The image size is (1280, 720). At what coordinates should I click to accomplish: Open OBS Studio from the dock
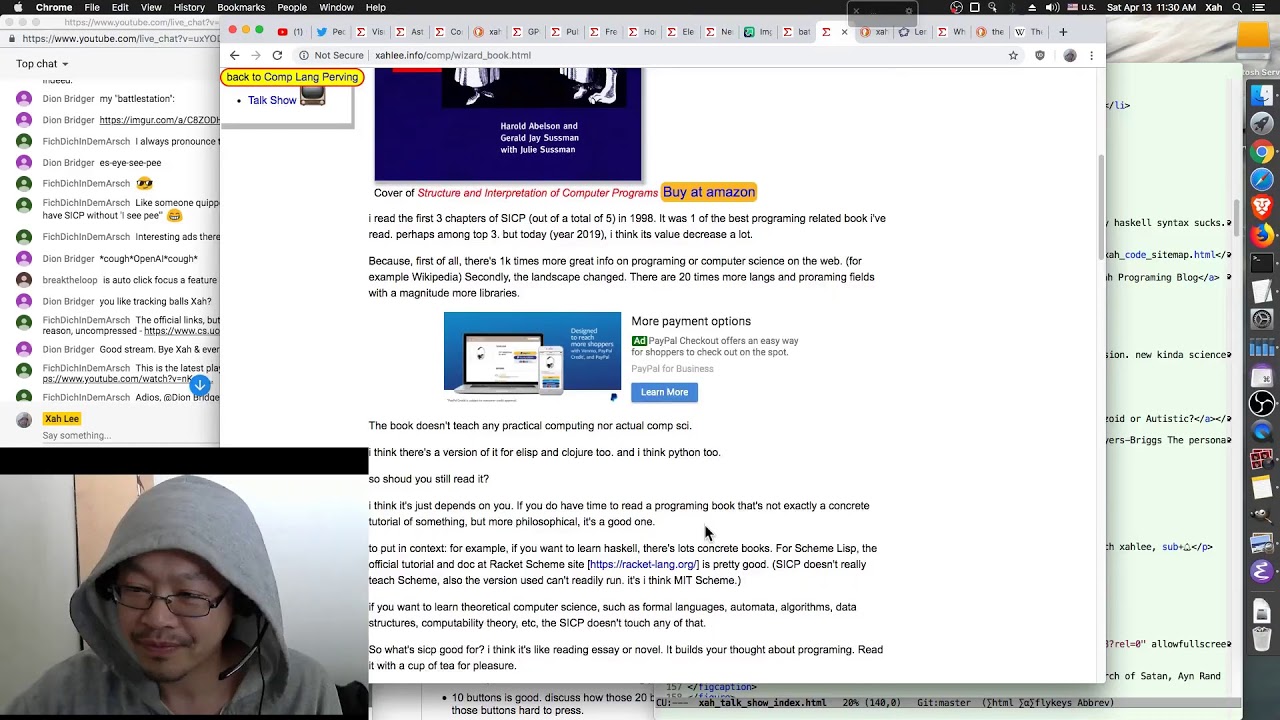coord(1262,404)
